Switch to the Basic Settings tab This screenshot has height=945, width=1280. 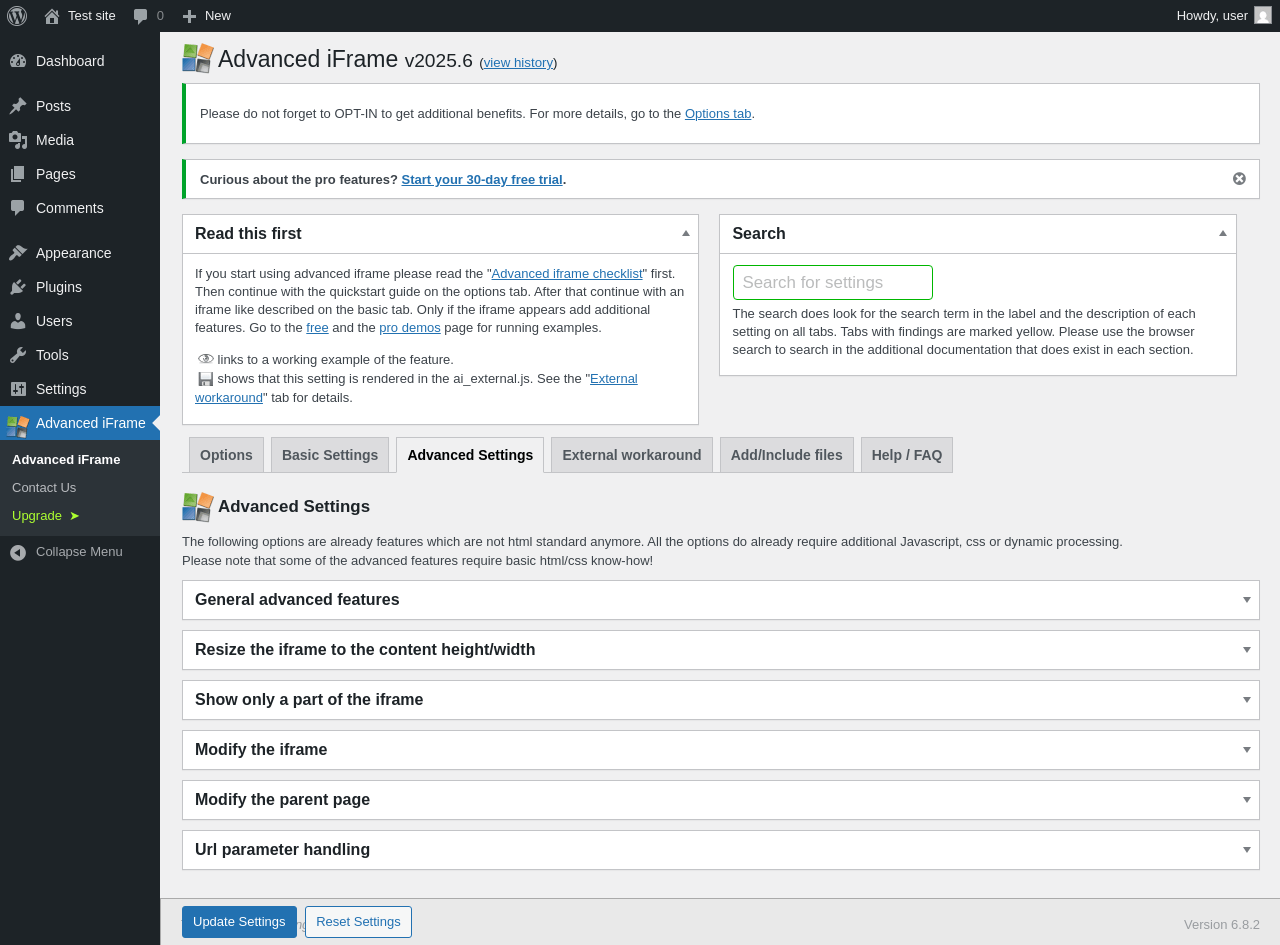point(330,455)
